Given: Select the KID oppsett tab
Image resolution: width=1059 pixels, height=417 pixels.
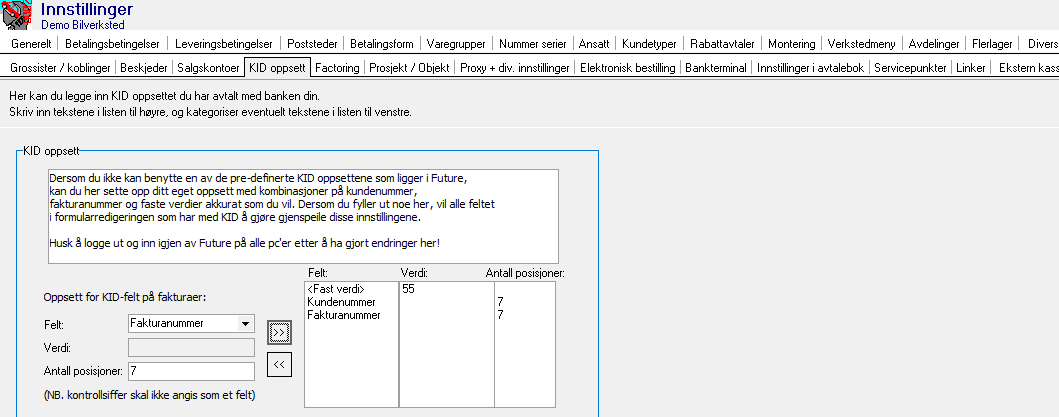Looking at the screenshot, I should (277, 68).
